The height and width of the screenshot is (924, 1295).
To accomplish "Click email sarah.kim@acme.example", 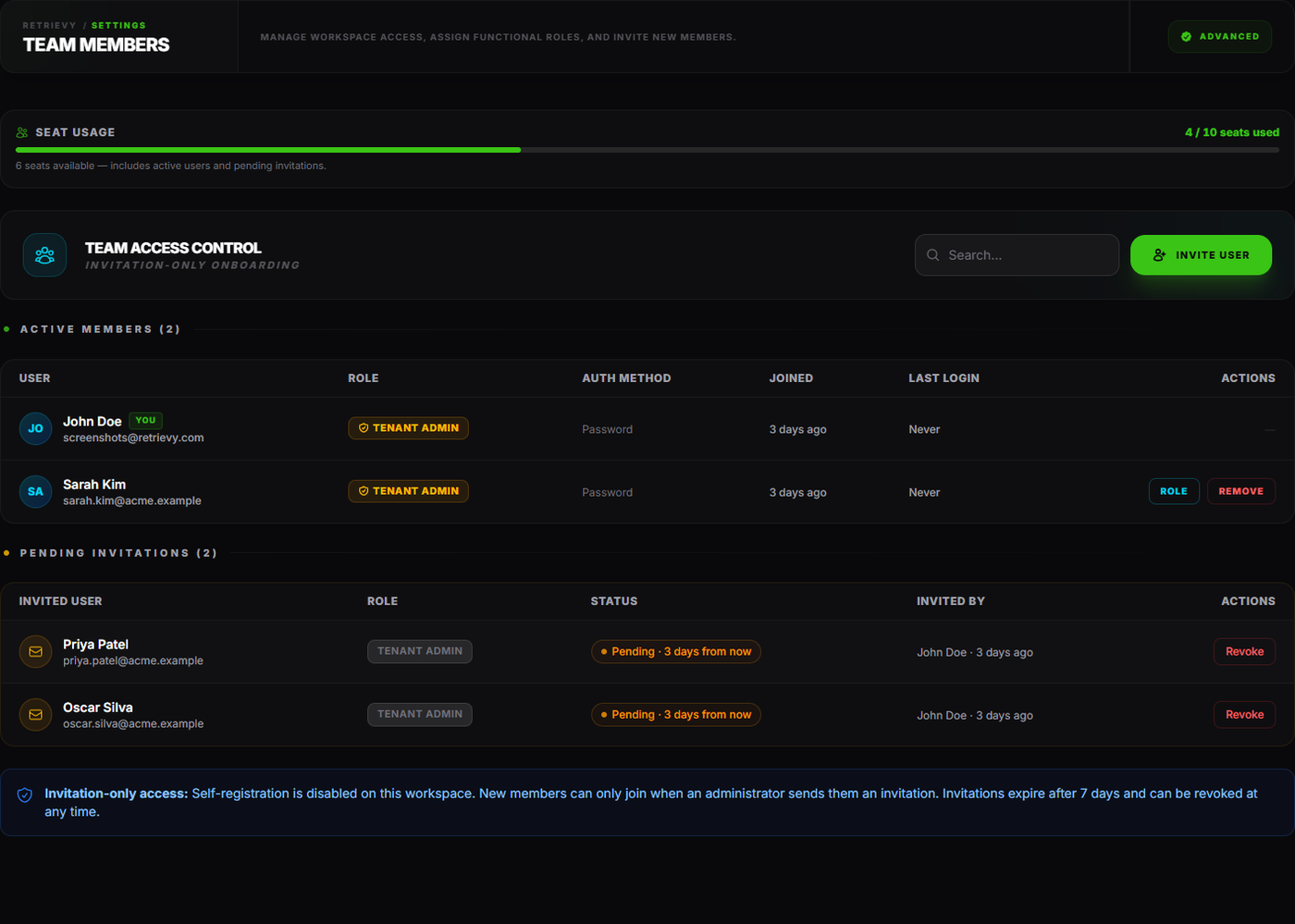I will pyautogui.click(x=132, y=500).
